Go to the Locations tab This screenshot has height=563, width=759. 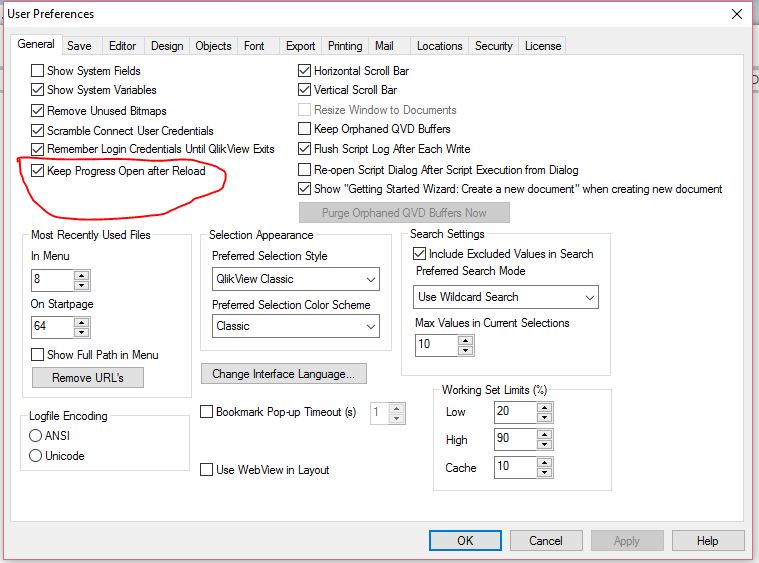pos(440,46)
